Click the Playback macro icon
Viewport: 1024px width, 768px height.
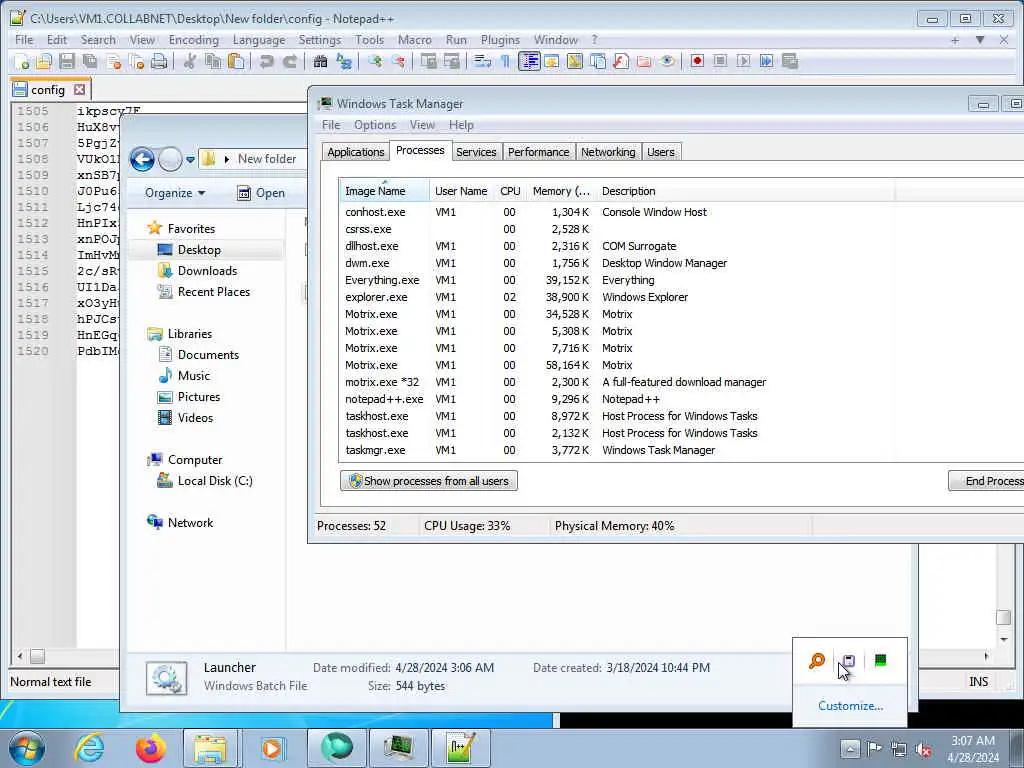tap(743, 61)
